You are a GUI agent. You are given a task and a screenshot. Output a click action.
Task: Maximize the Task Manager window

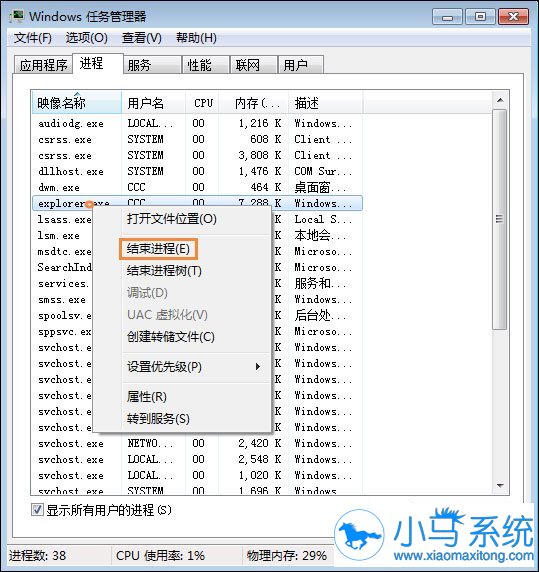[480, 17]
